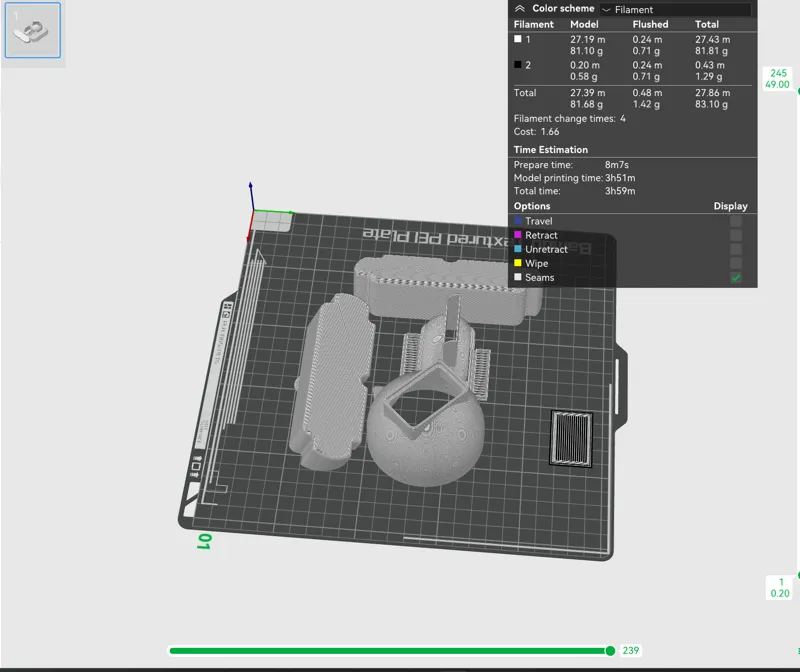Click the Options heading
Image resolution: width=800 pixels, height=672 pixels.
pyautogui.click(x=532, y=206)
